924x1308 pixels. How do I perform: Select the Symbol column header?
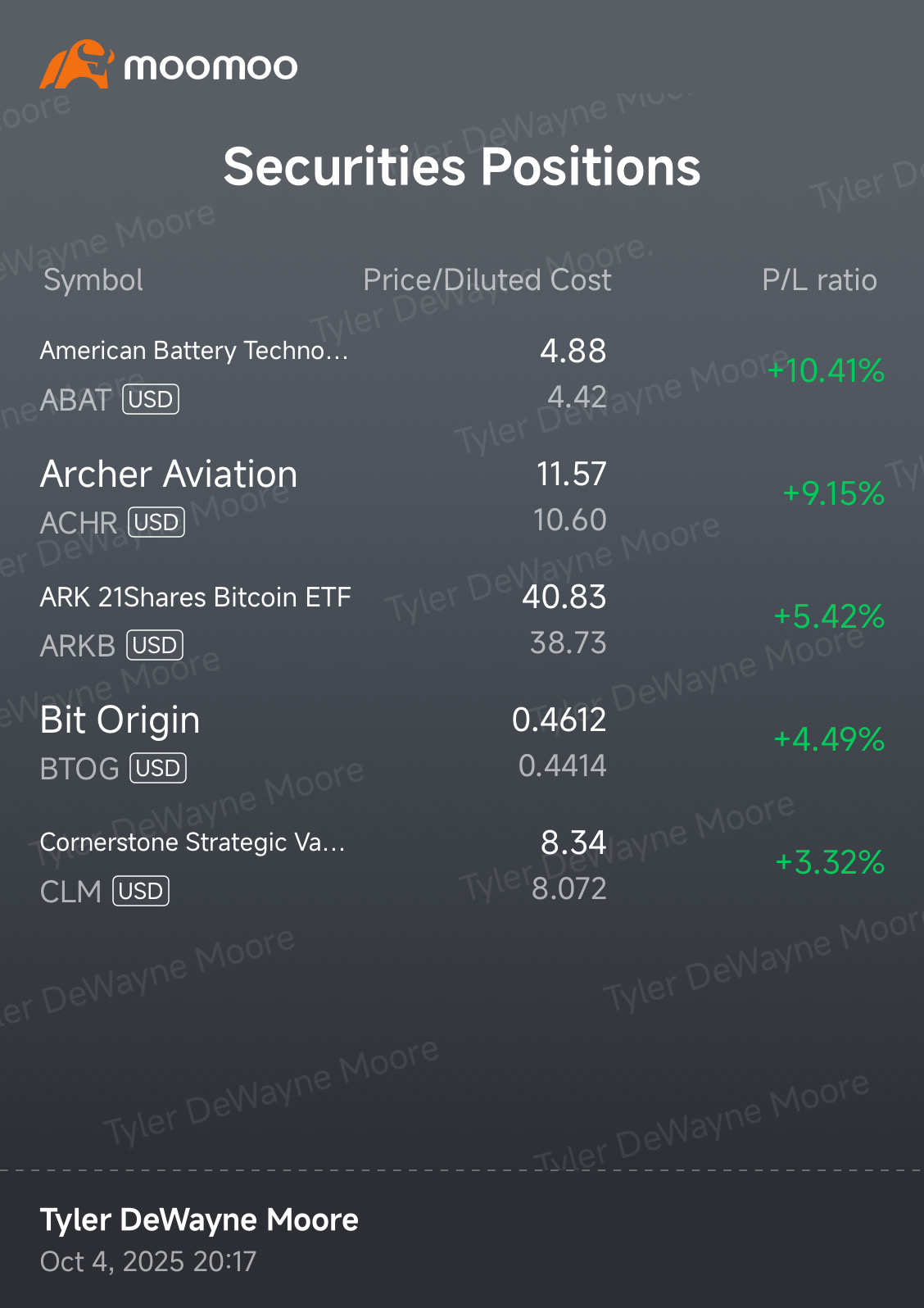[93, 280]
